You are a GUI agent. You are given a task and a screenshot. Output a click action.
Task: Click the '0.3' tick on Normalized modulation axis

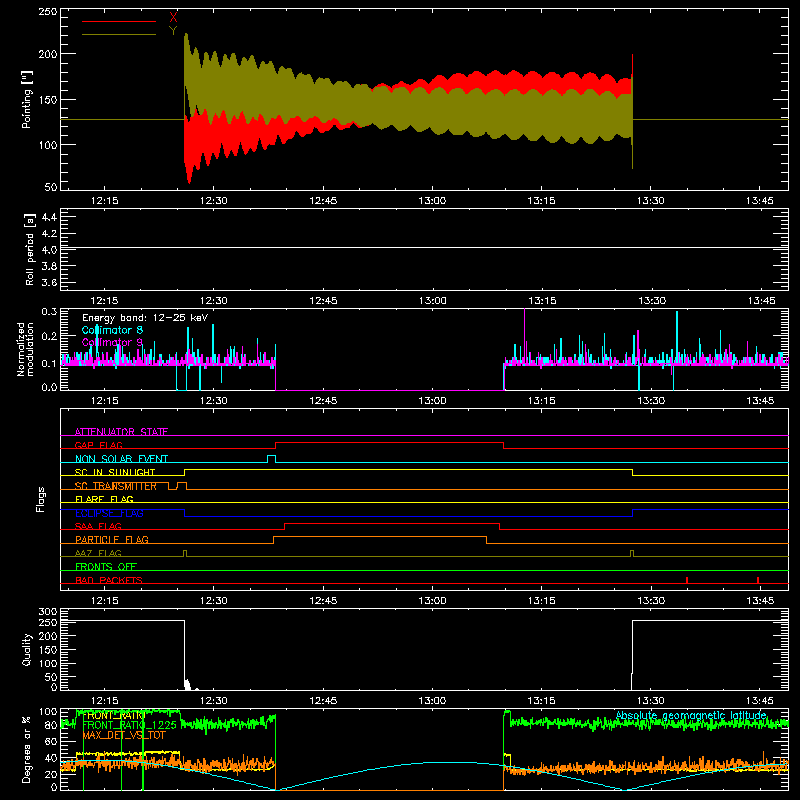49,312
